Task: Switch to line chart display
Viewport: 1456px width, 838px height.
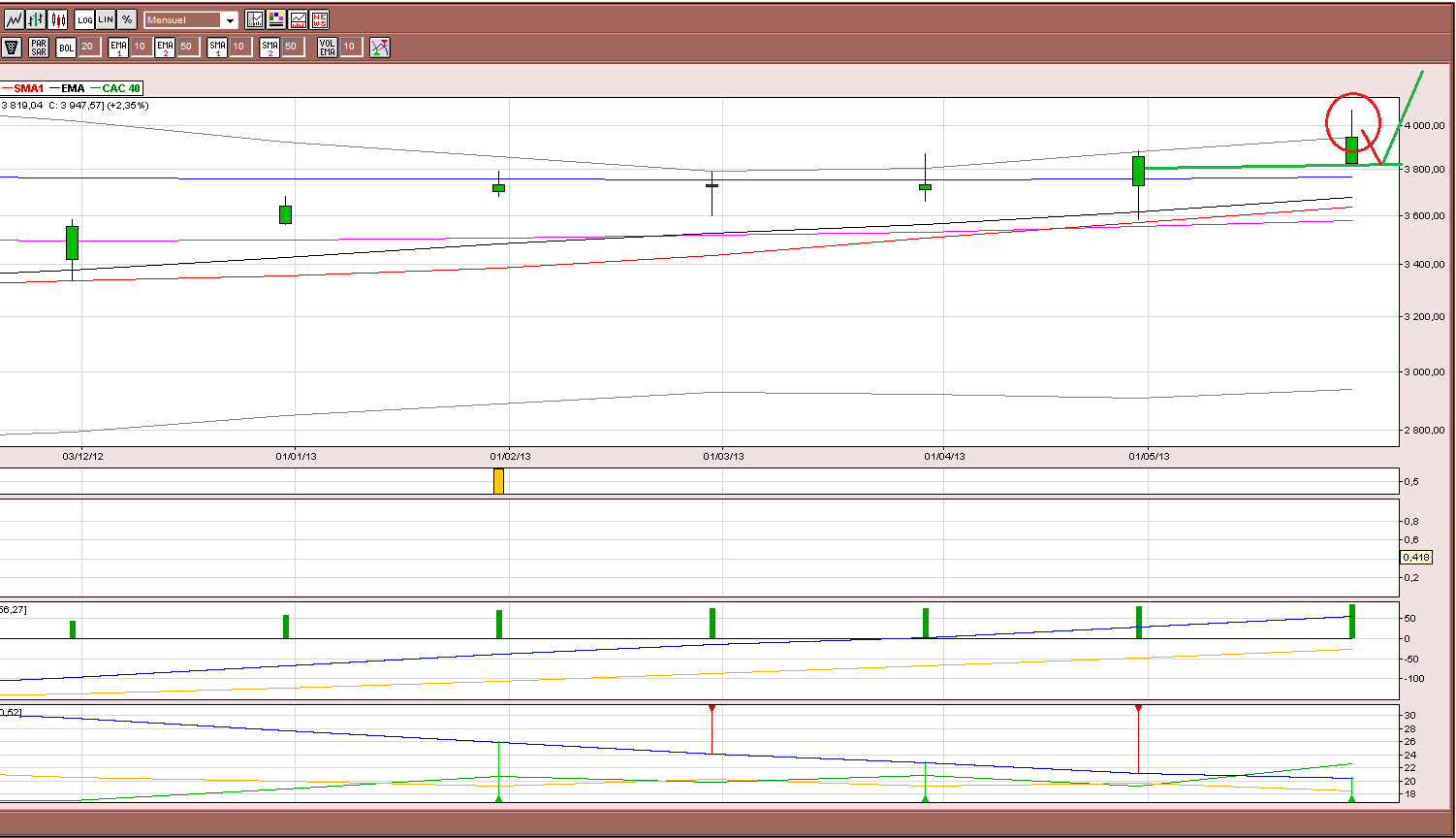Action: [15, 19]
